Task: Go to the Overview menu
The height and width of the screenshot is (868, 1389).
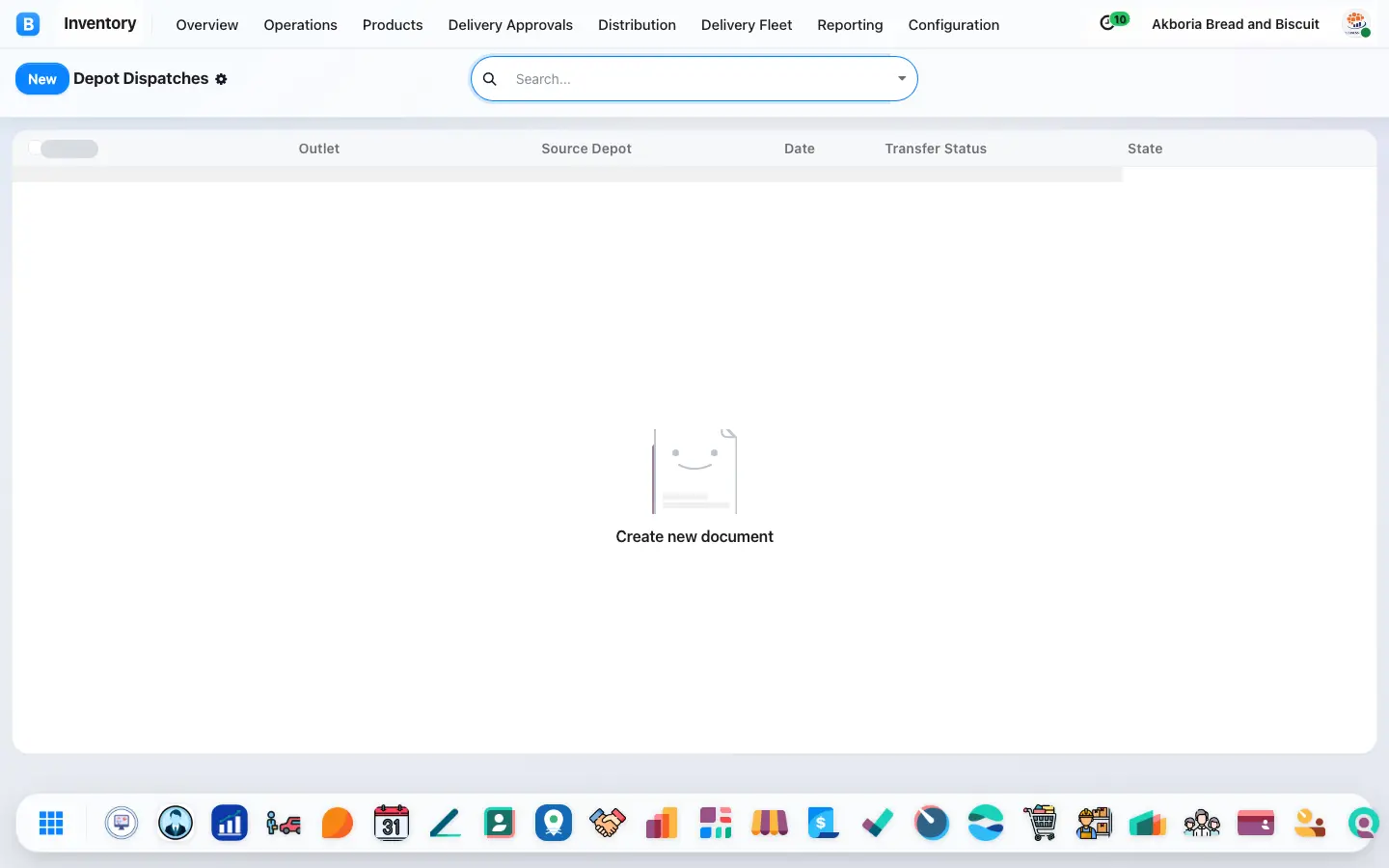Action: tap(206, 25)
